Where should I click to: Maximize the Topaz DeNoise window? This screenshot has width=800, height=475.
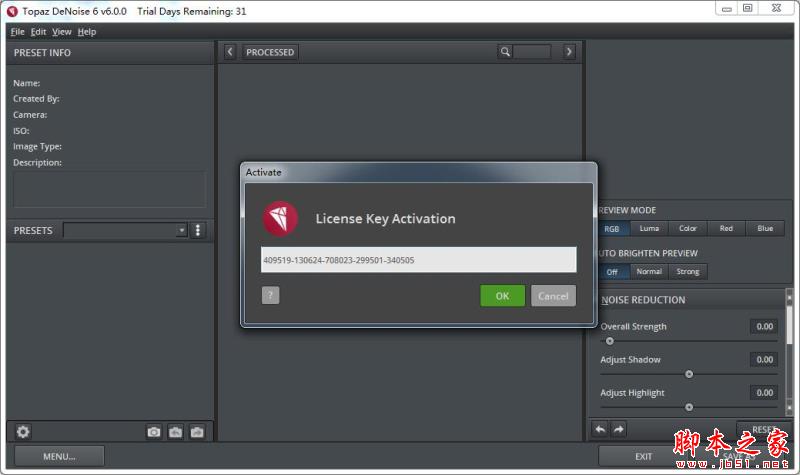pyautogui.click(x=747, y=9)
